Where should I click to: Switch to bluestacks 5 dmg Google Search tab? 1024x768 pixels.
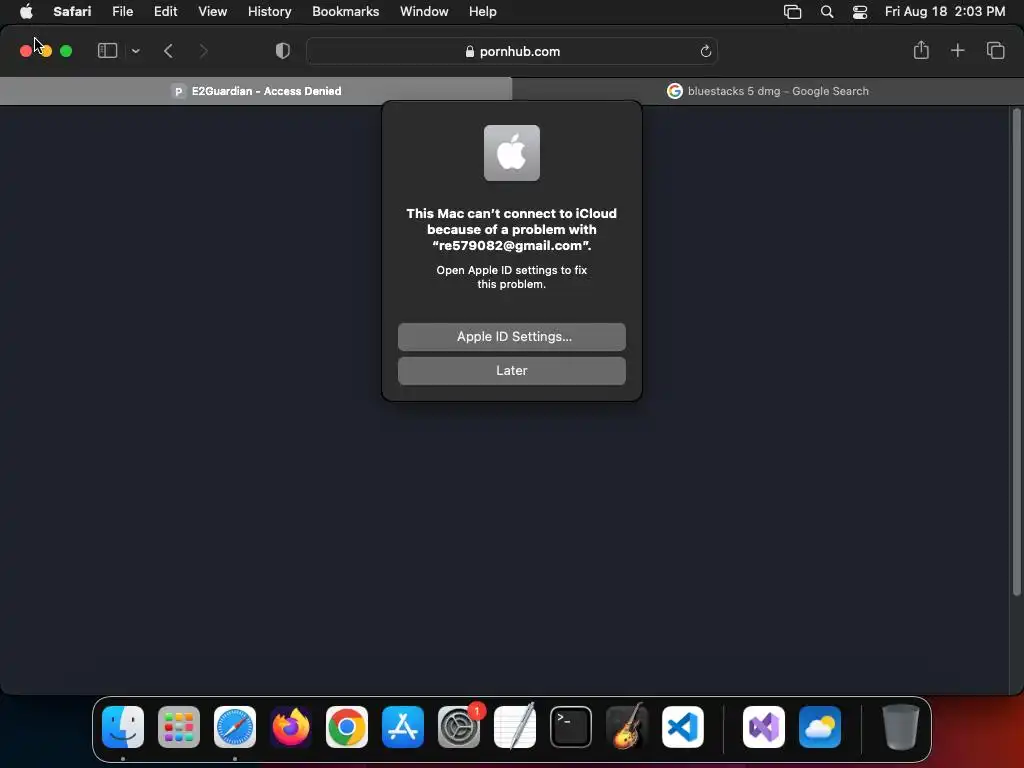(767, 91)
